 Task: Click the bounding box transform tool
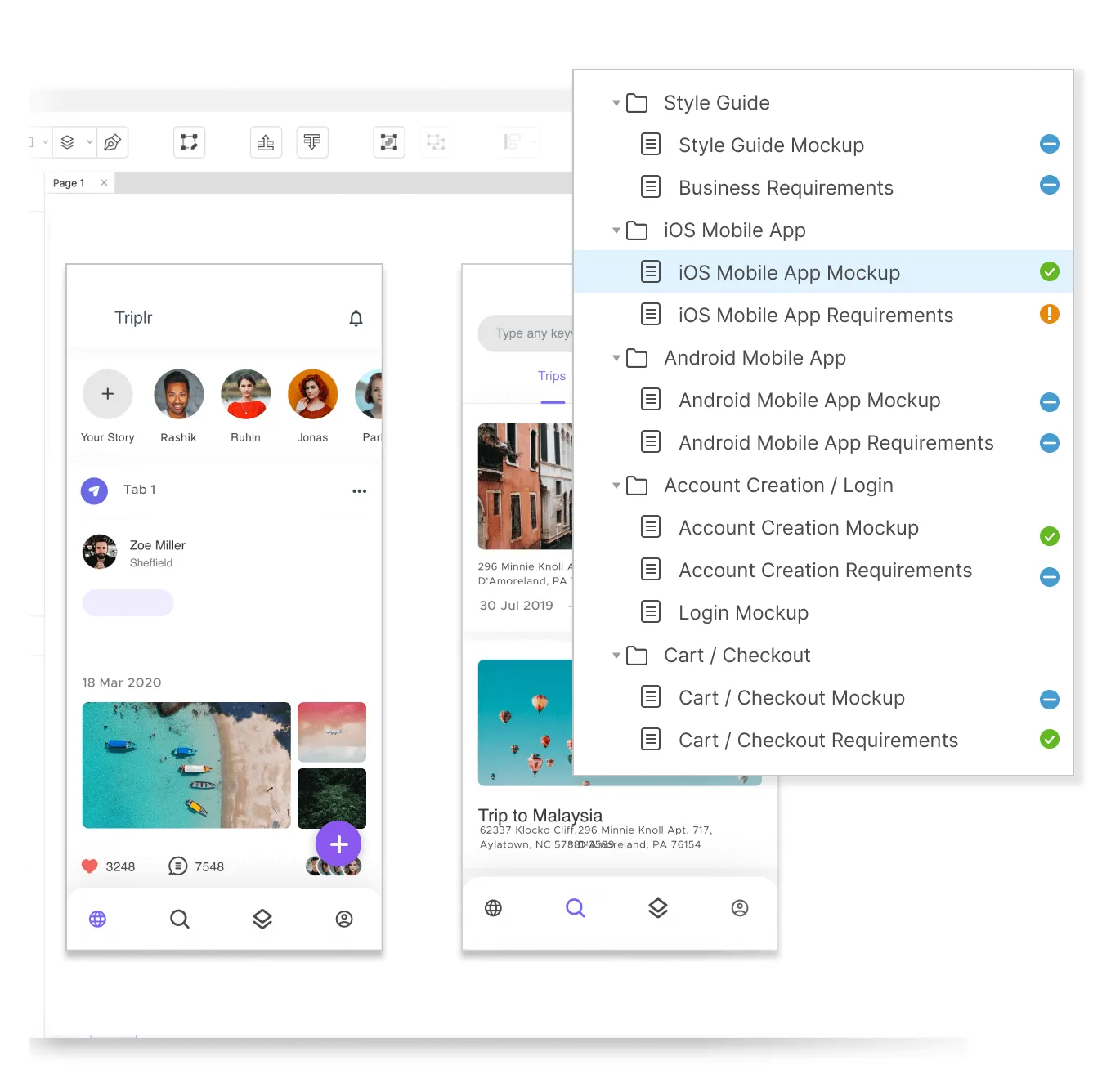pyautogui.click(x=189, y=142)
